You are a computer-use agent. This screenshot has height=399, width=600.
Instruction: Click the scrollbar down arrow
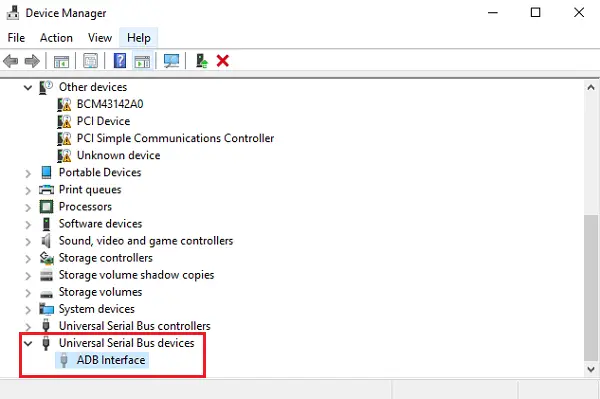click(591, 370)
